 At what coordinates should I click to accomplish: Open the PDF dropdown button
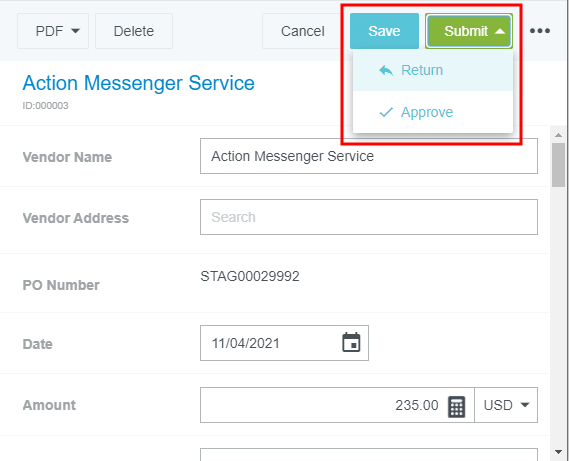[53, 31]
